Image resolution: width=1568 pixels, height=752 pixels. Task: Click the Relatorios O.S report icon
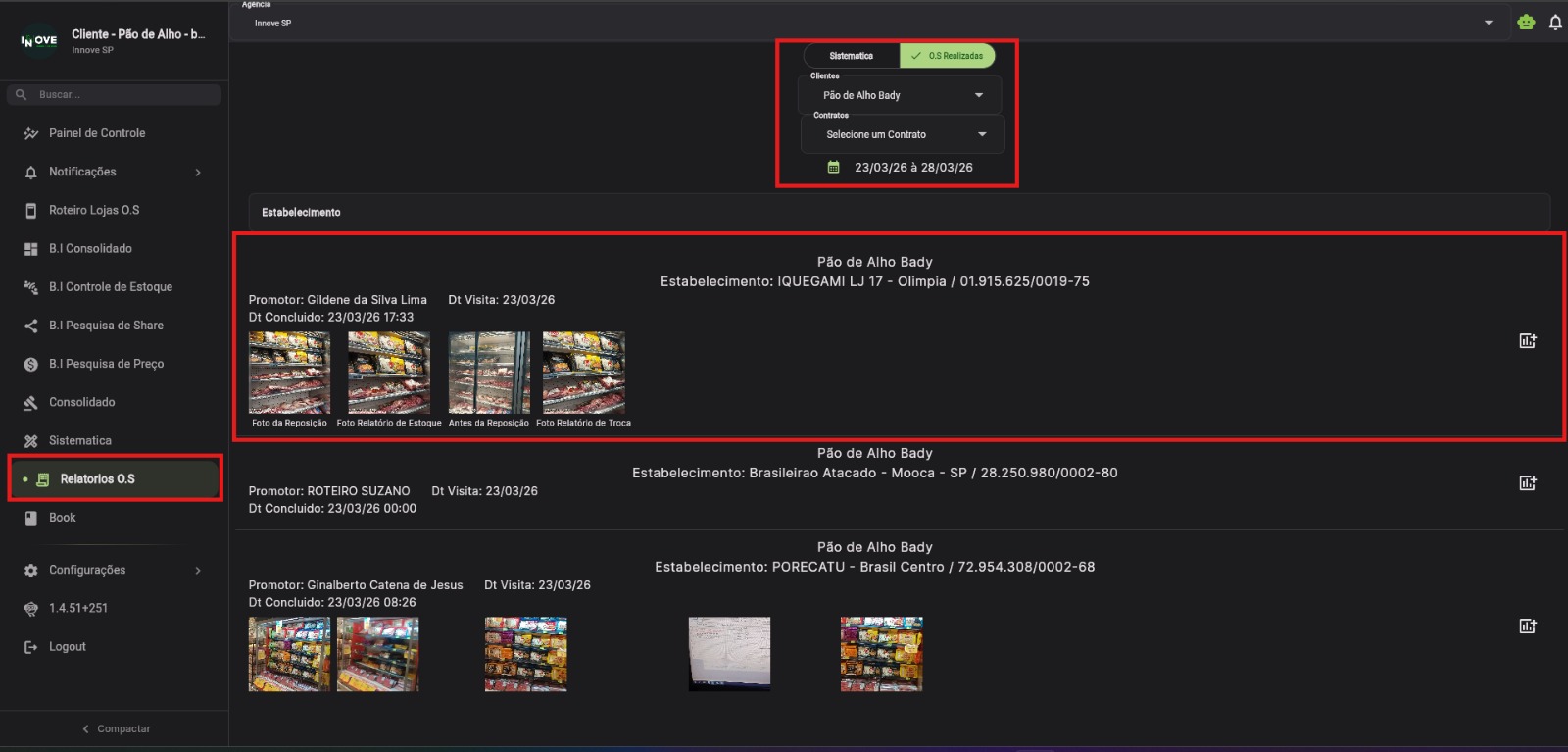pyautogui.click(x=42, y=479)
